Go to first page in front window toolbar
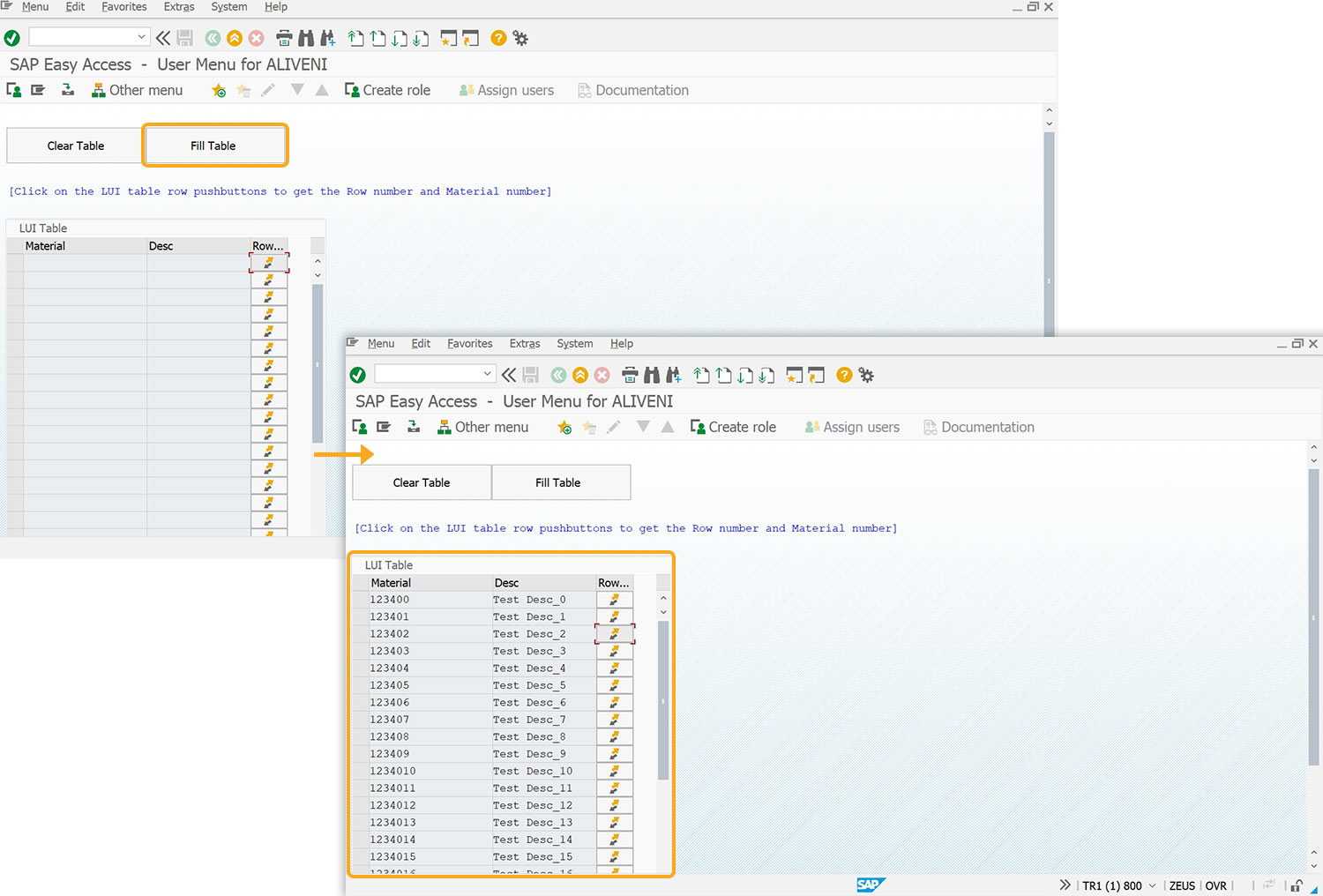The image size is (1323, 896). (701, 375)
